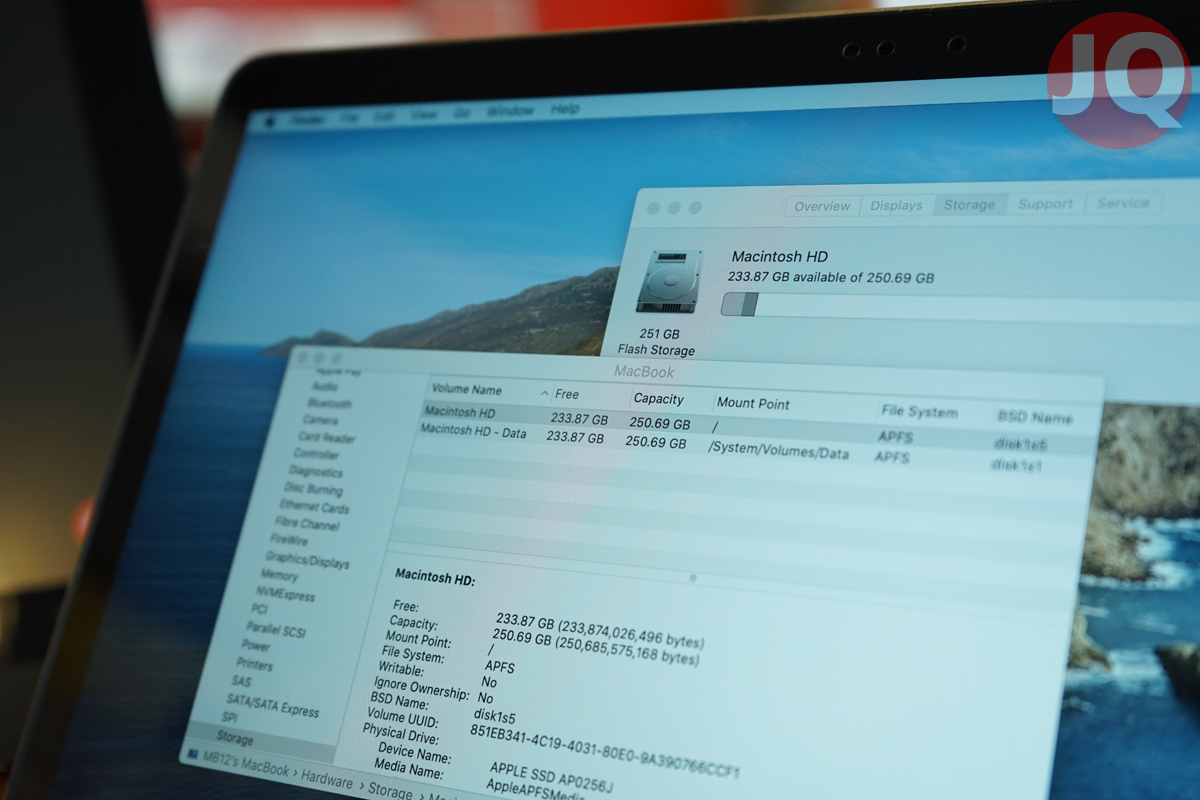Select Diagnostics in the sidebar
The image size is (1200, 800).
(x=316, y=471)
